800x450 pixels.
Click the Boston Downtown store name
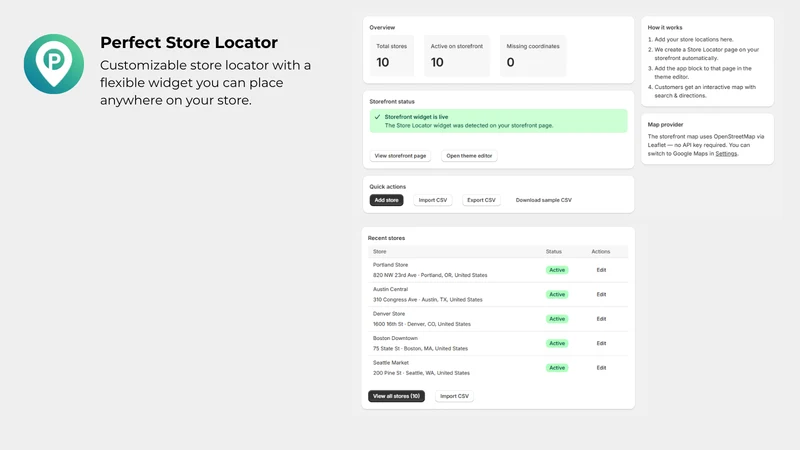coord(395,338)
